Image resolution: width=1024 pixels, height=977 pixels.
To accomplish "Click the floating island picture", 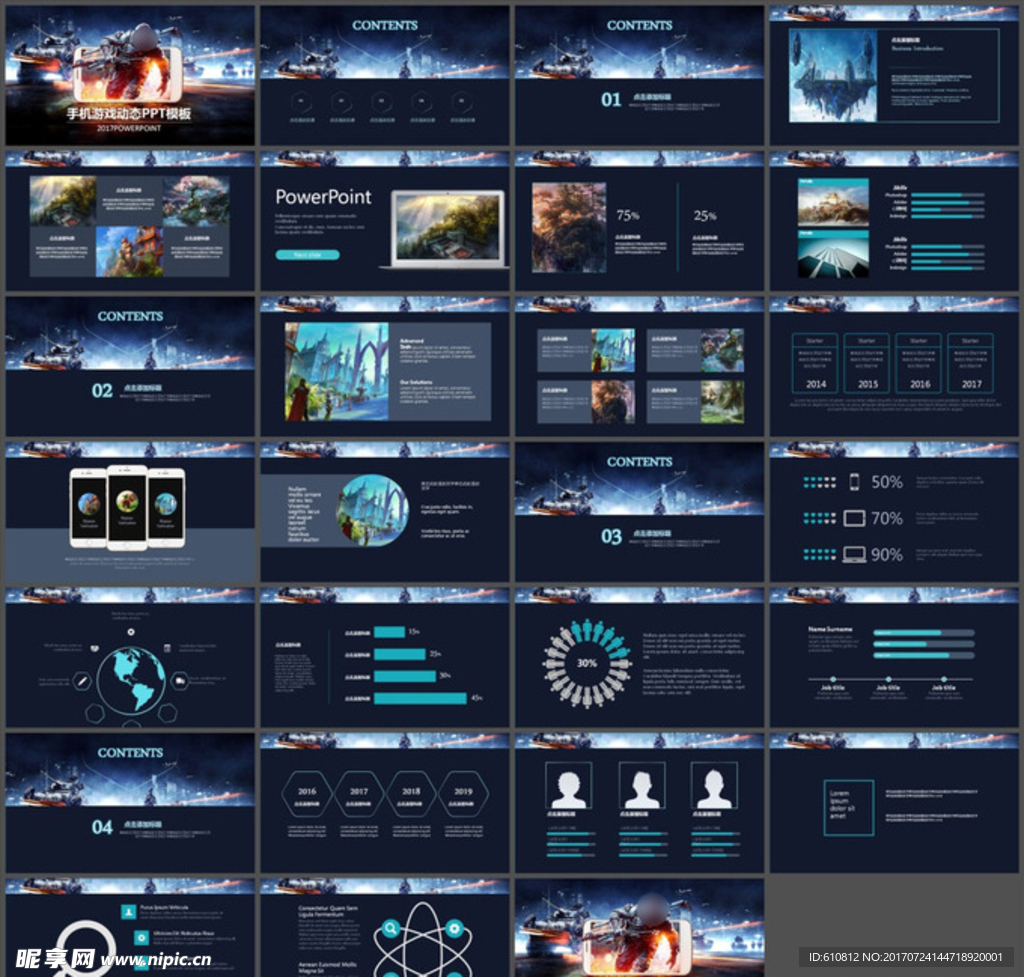I will coord(833,76).
